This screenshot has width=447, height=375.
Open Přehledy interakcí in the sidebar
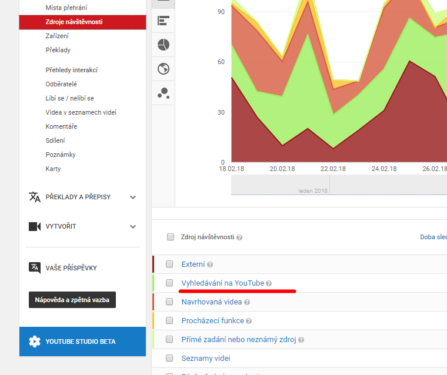click(x=71, y=70)
